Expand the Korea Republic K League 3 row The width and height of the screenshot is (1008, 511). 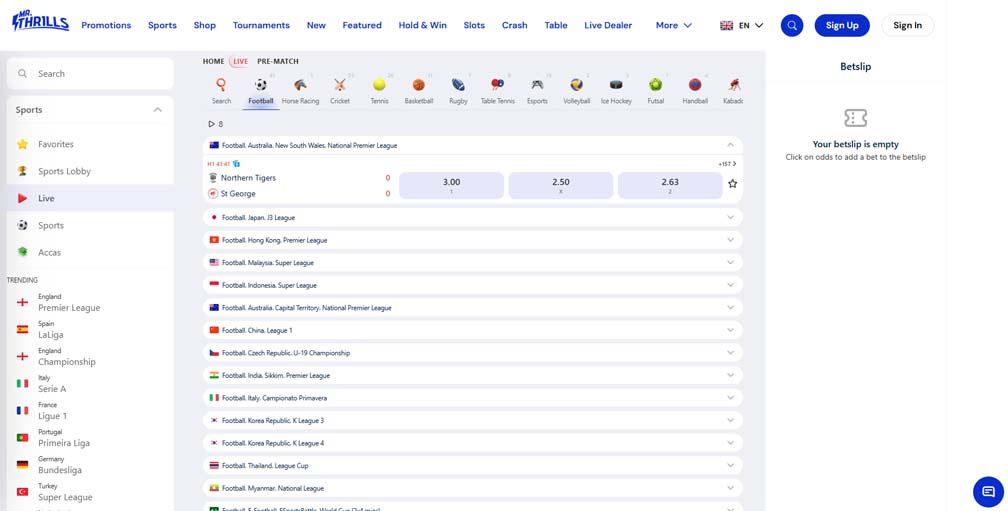tap(472, 420)
